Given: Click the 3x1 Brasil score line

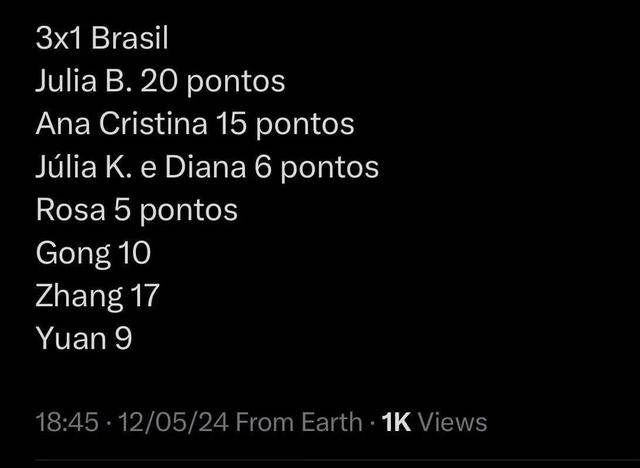Looking at the screenshot, I should click(x=101, y=39).
